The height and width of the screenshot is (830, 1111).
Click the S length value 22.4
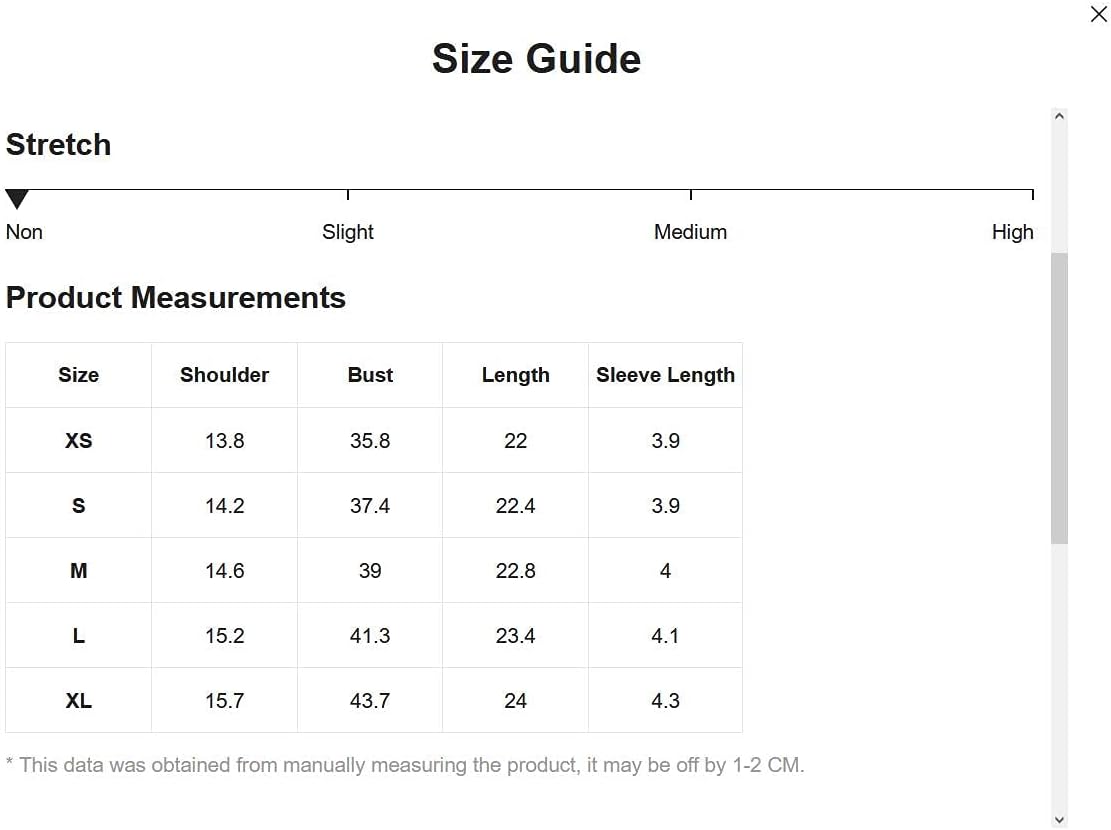(x=515, y=505)
